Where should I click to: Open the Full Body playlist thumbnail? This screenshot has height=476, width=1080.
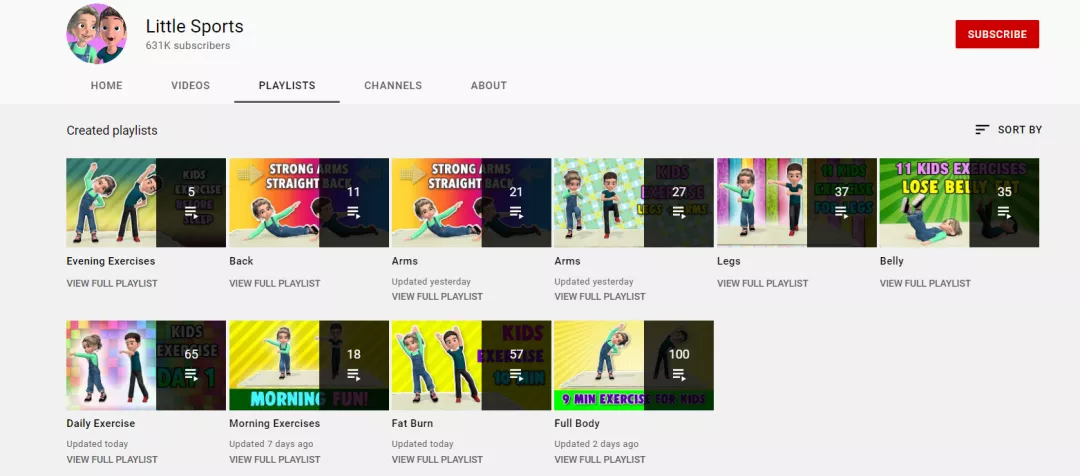(634, 365)
